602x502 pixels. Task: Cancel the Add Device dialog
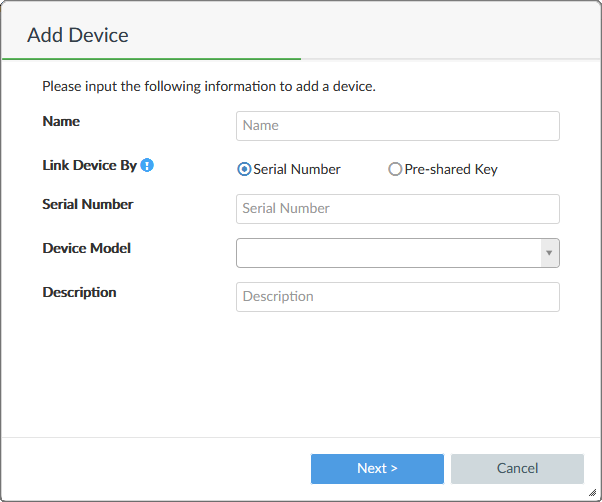(517, 468)
